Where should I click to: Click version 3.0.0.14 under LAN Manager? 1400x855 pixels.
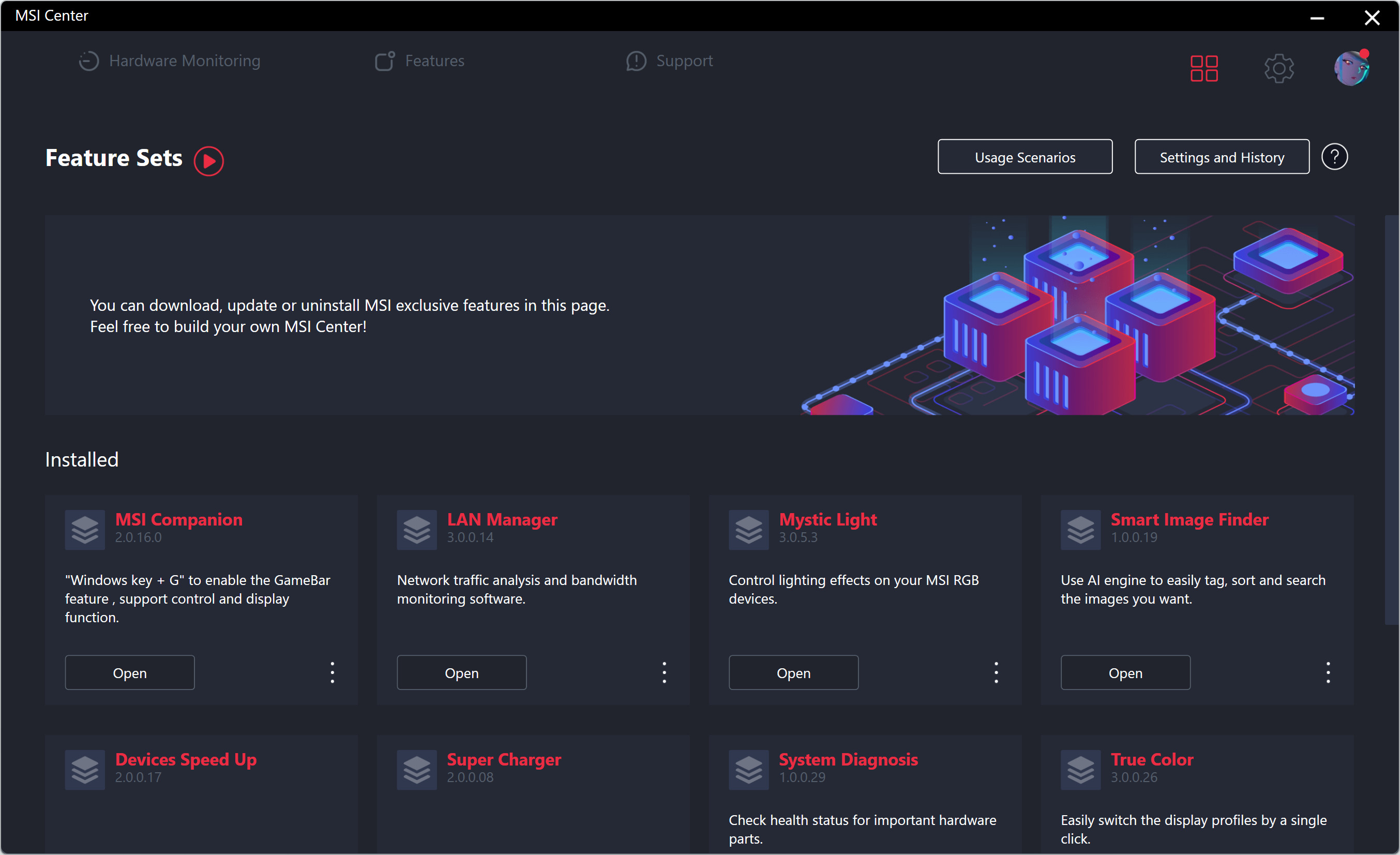click(x=470, y=537)
